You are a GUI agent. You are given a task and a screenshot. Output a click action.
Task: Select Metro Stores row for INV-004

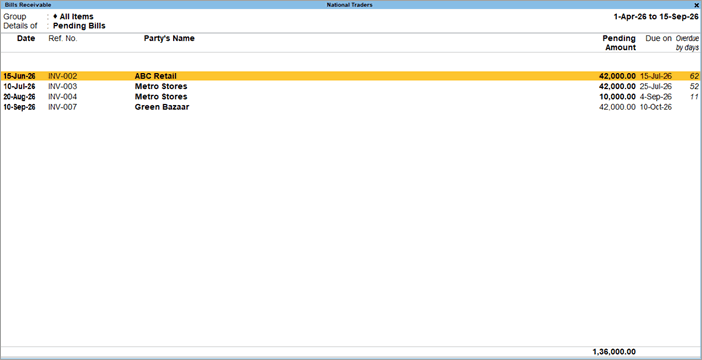point(351,97)
